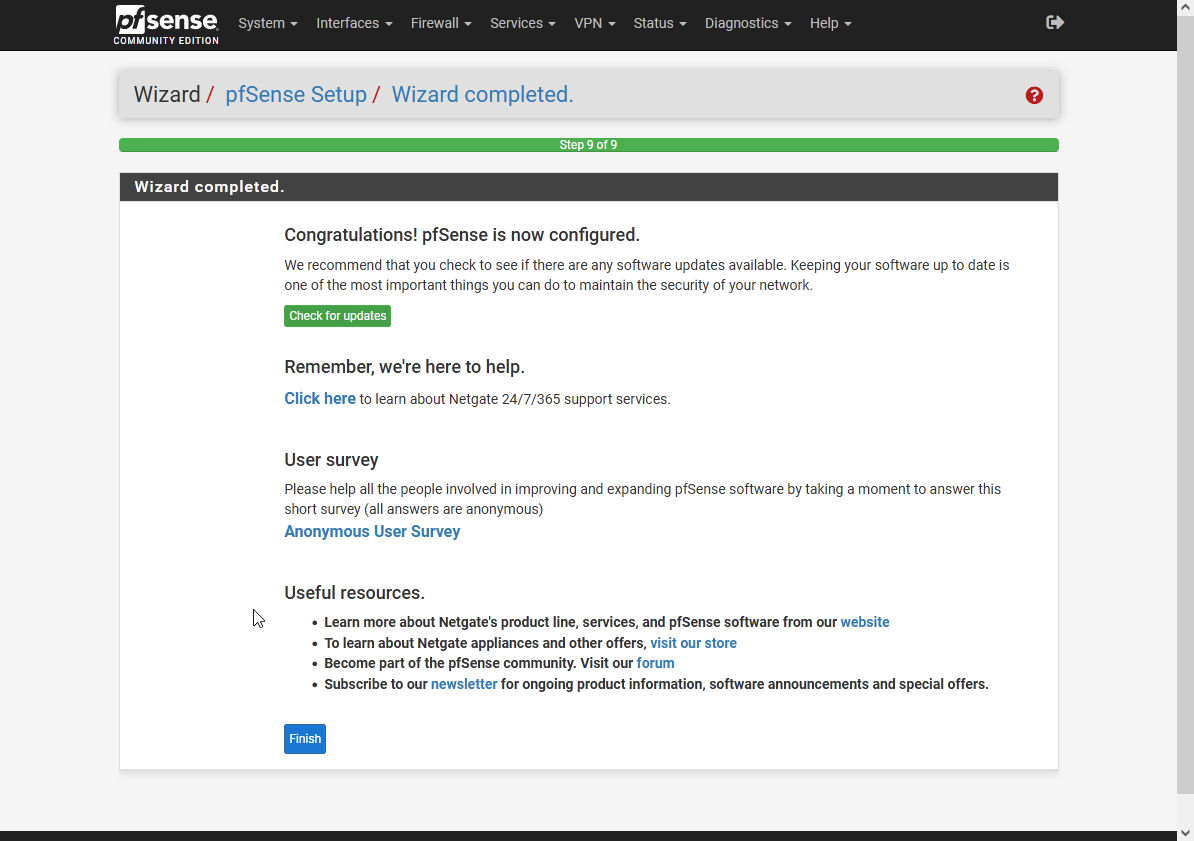Open the System menu
Viewport: 1194px width, 841px height.
click(267, 23)
